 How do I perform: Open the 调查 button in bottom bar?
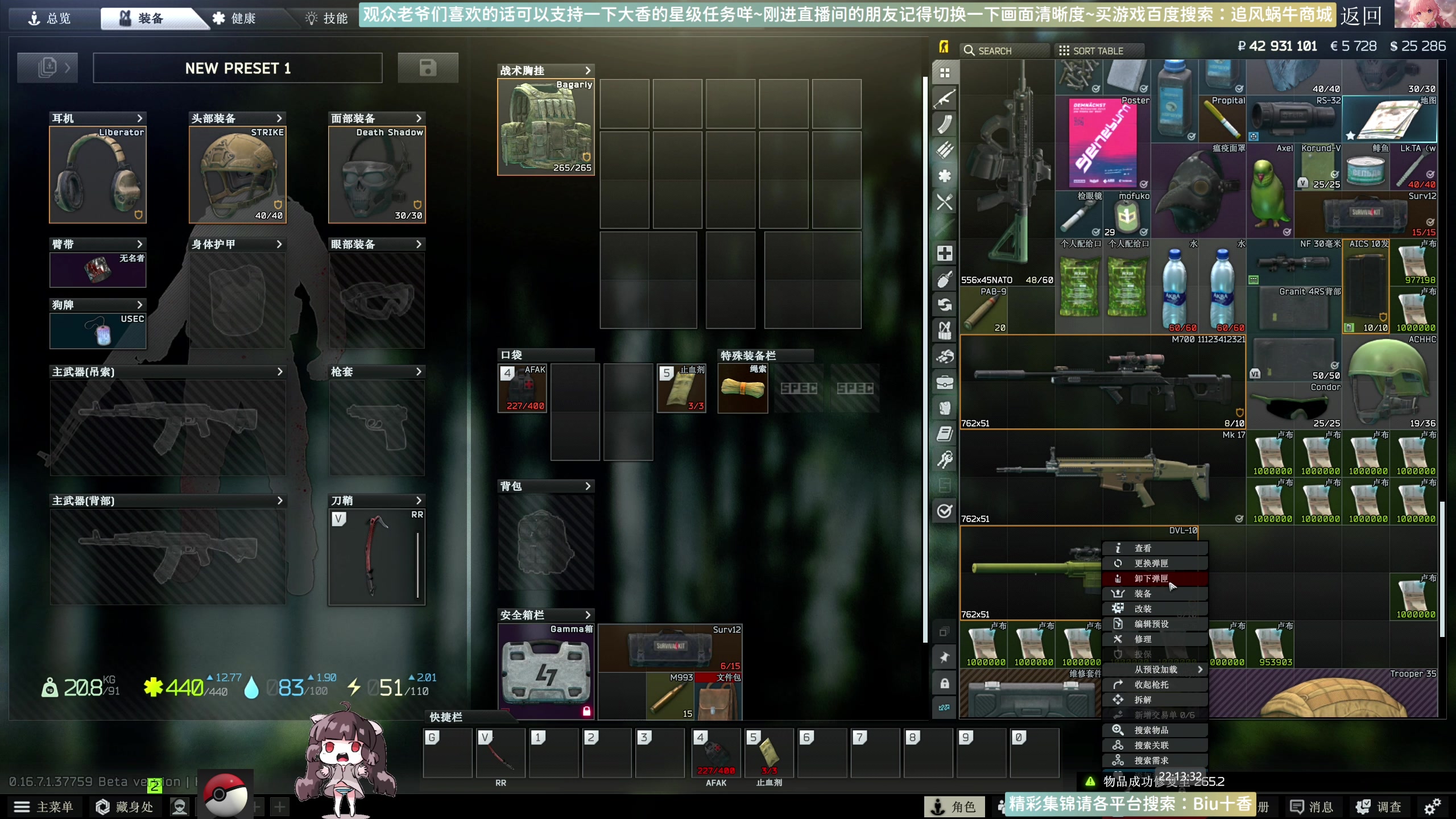(1380, 806)
